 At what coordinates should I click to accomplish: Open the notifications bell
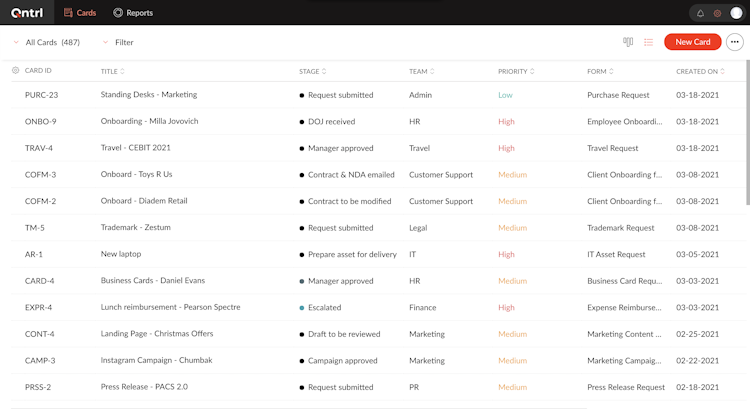(700, 13)
